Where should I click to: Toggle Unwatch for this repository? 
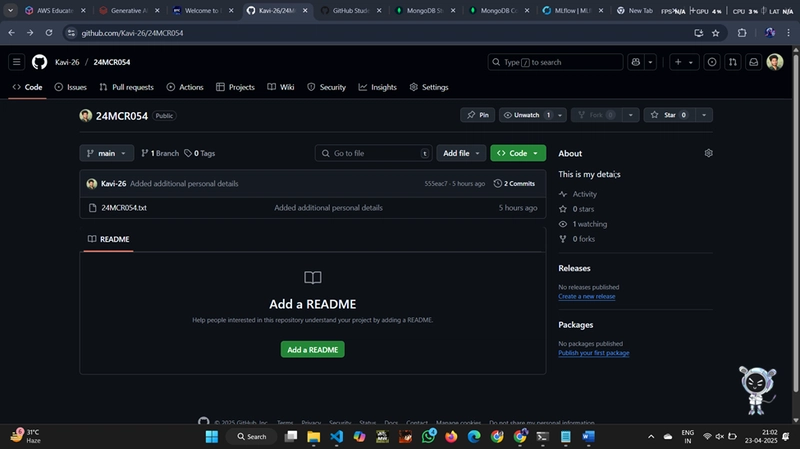[x=526, y=115]
